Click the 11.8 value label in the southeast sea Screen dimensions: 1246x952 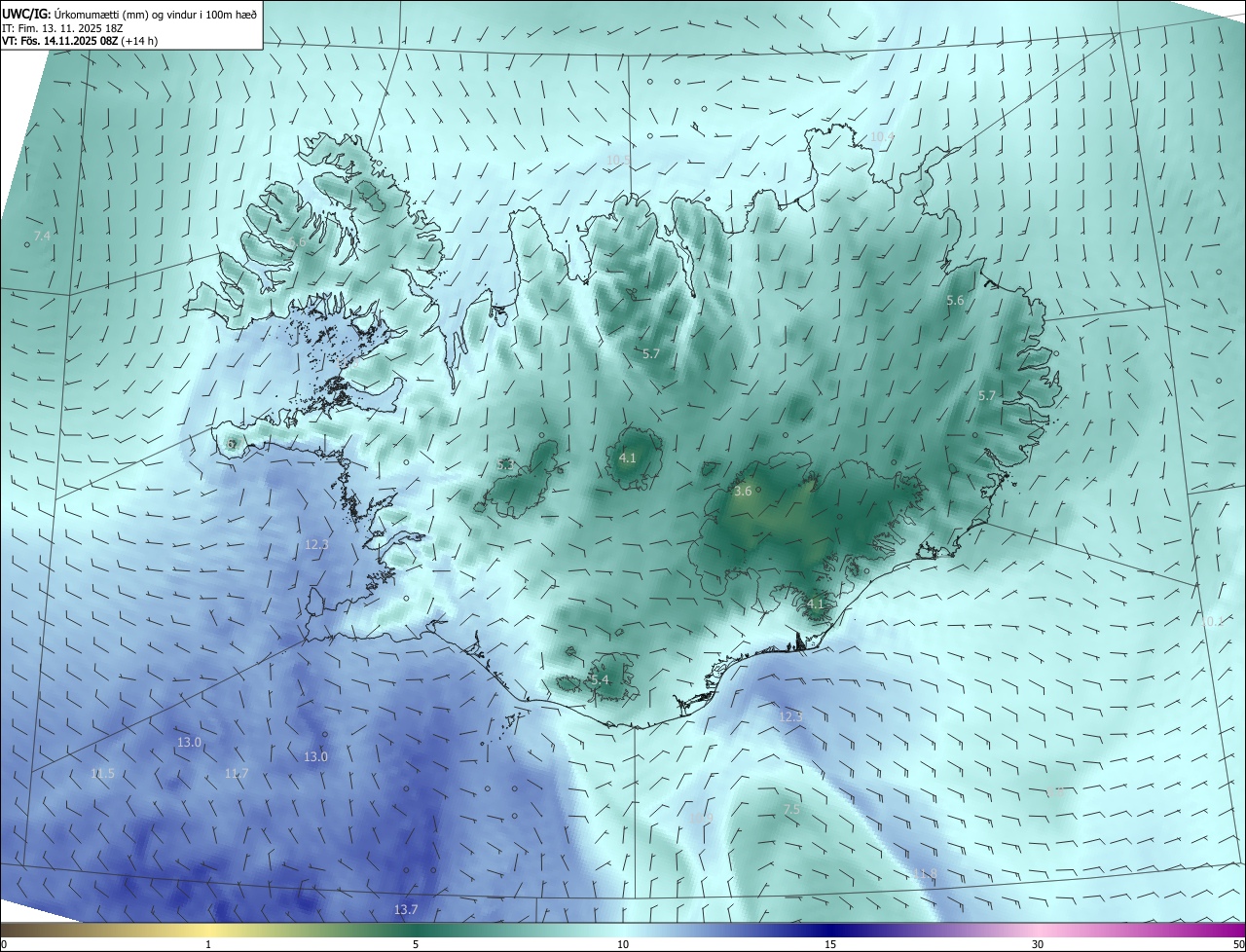[x=926, y=874]
